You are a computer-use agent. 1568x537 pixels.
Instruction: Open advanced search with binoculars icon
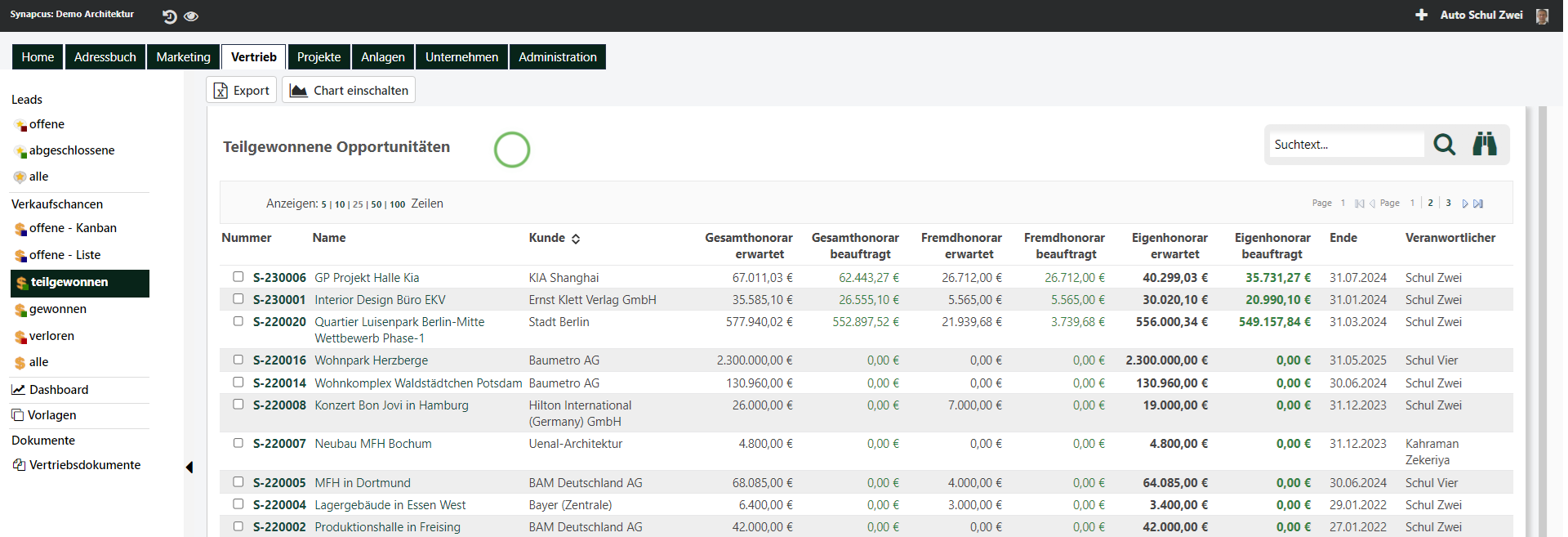1484,145
